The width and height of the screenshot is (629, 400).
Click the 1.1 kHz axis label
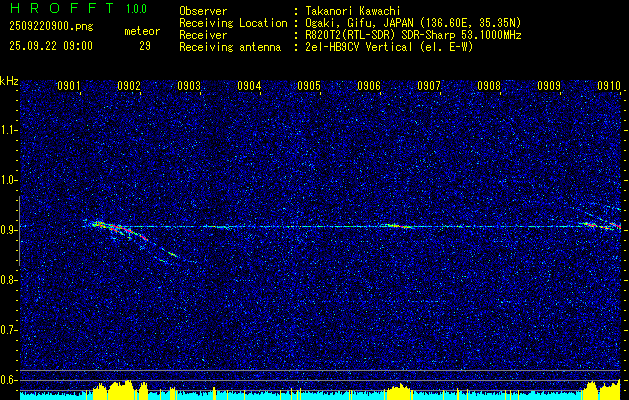(8, 130)
